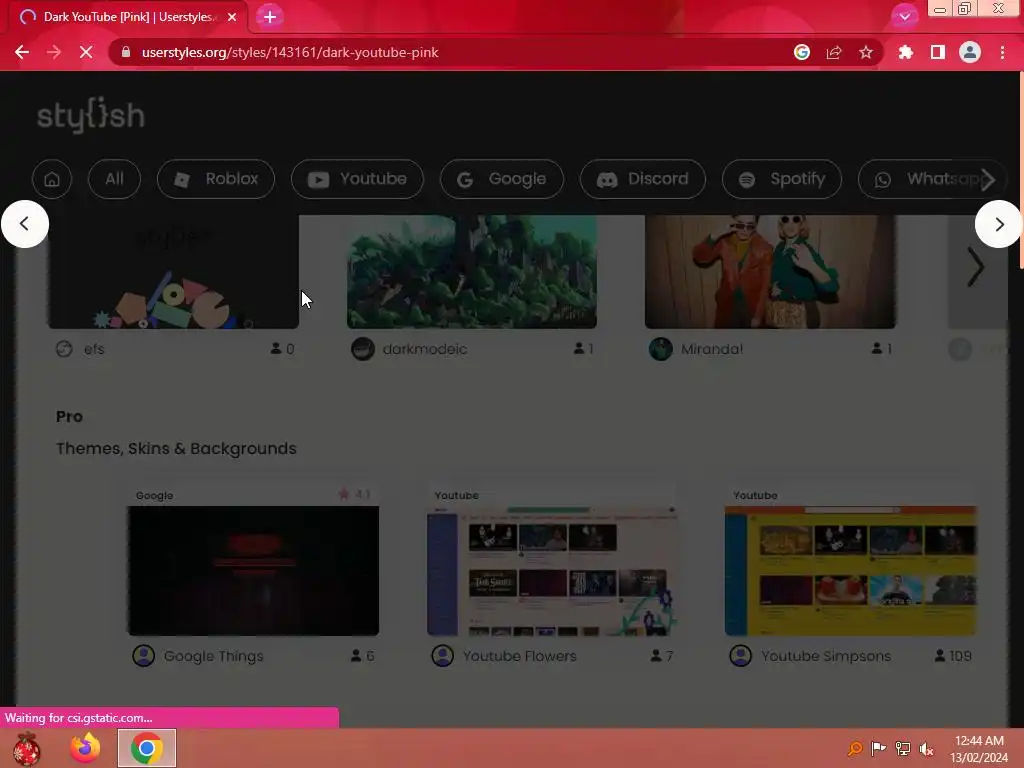Open the Miranda! style thumbnail
The width and height of the screenshot is (1024, 768).
point(770,272)
